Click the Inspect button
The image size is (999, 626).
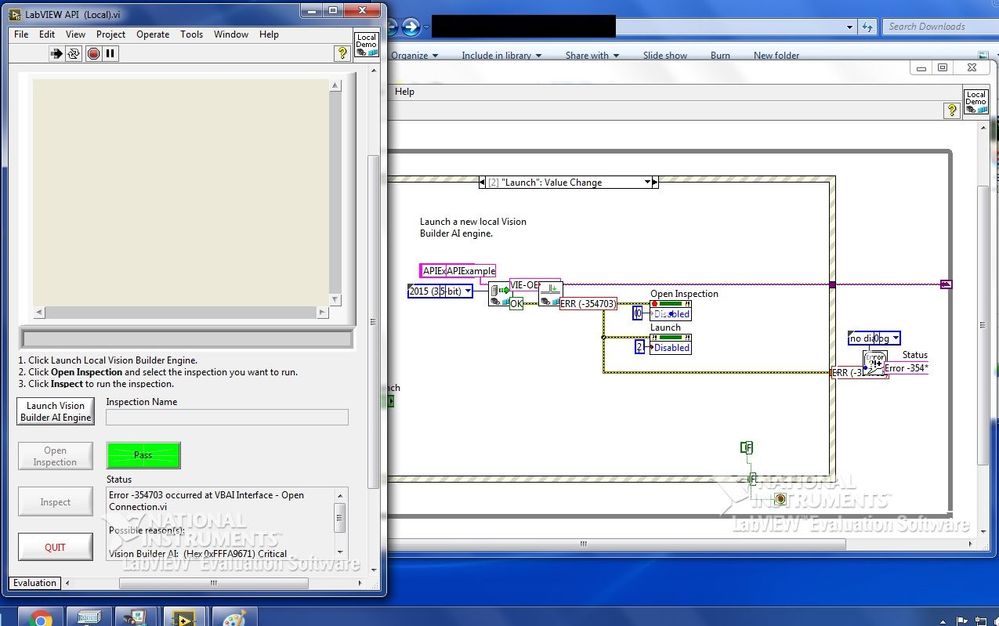pyautogui.click(x=55, y=502)
